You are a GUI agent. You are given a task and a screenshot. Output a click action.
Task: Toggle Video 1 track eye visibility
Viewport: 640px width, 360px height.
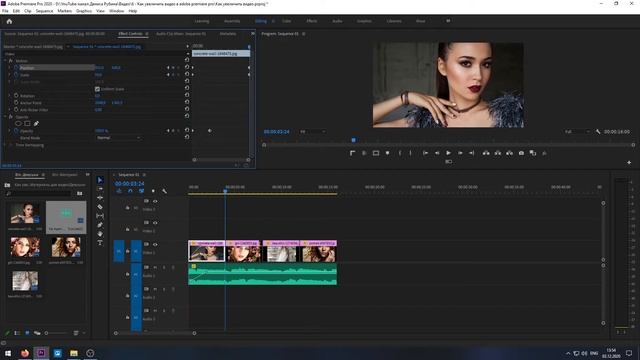click(155, 244)
